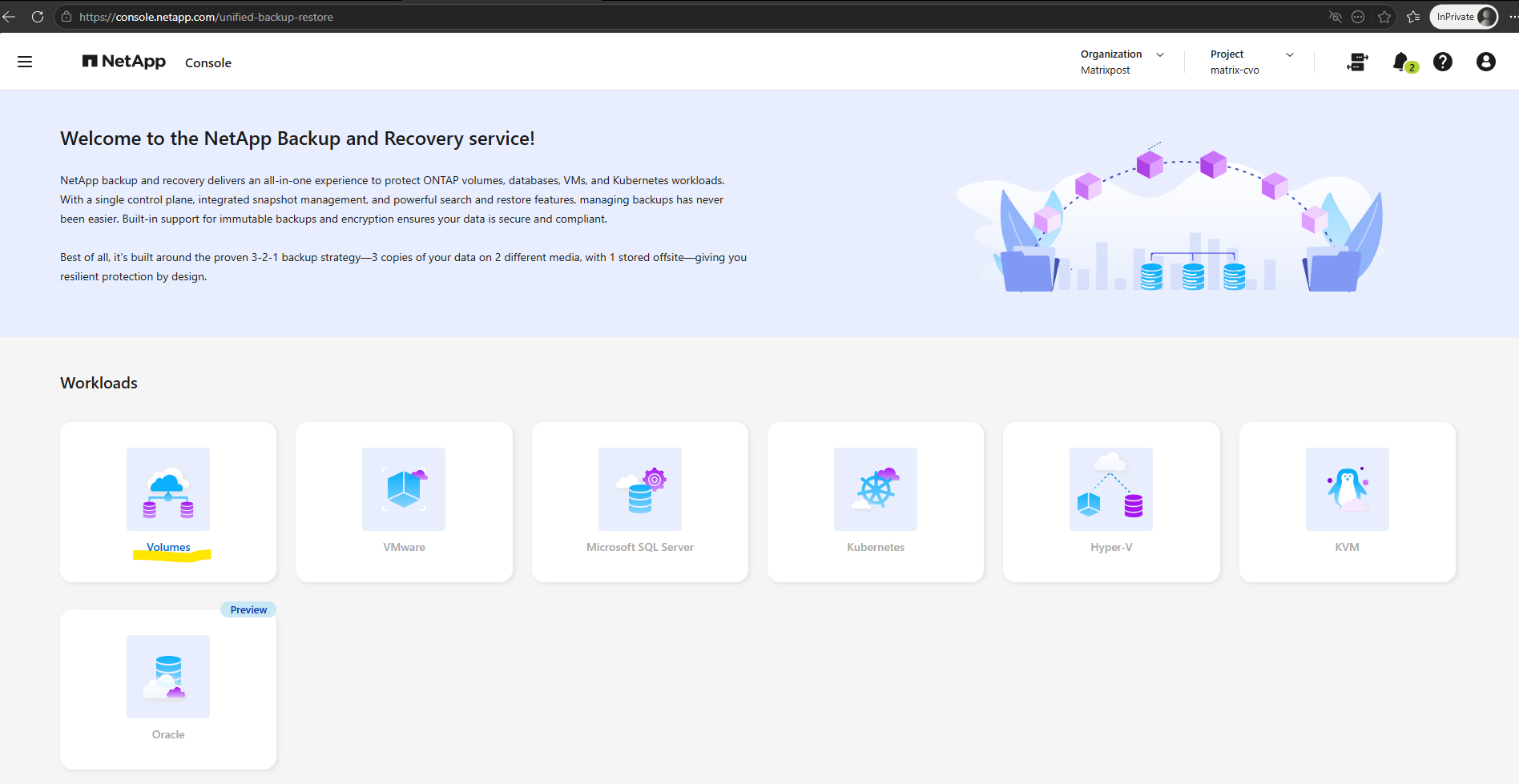Open the Microsoft SQL Server label
1519x784 pixels.
click(640, 547)
